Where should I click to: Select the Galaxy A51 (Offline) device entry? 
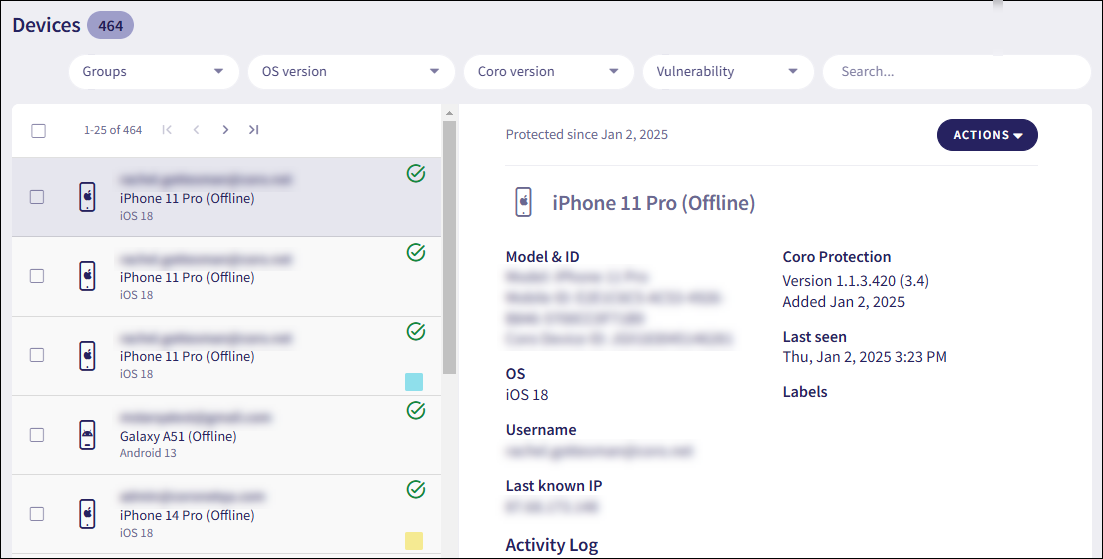(x=178, y=437)
